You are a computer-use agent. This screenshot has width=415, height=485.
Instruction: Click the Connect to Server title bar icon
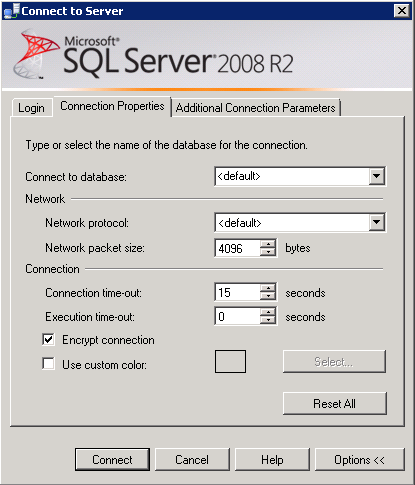[12, 11]
